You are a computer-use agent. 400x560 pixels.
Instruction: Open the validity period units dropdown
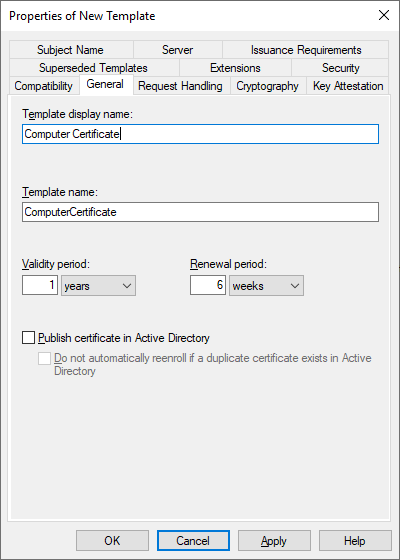click(98, 285)
